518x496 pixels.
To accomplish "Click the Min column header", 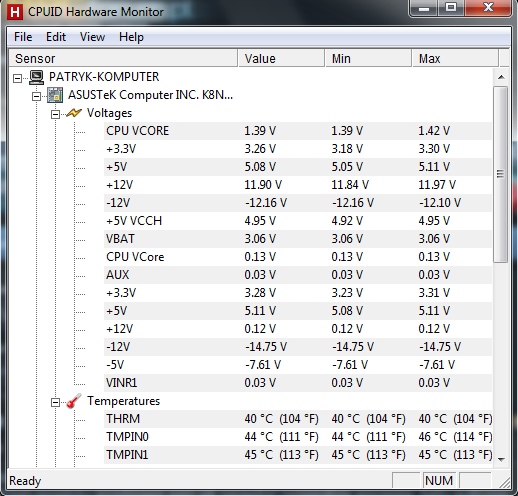I will [368, 59].
